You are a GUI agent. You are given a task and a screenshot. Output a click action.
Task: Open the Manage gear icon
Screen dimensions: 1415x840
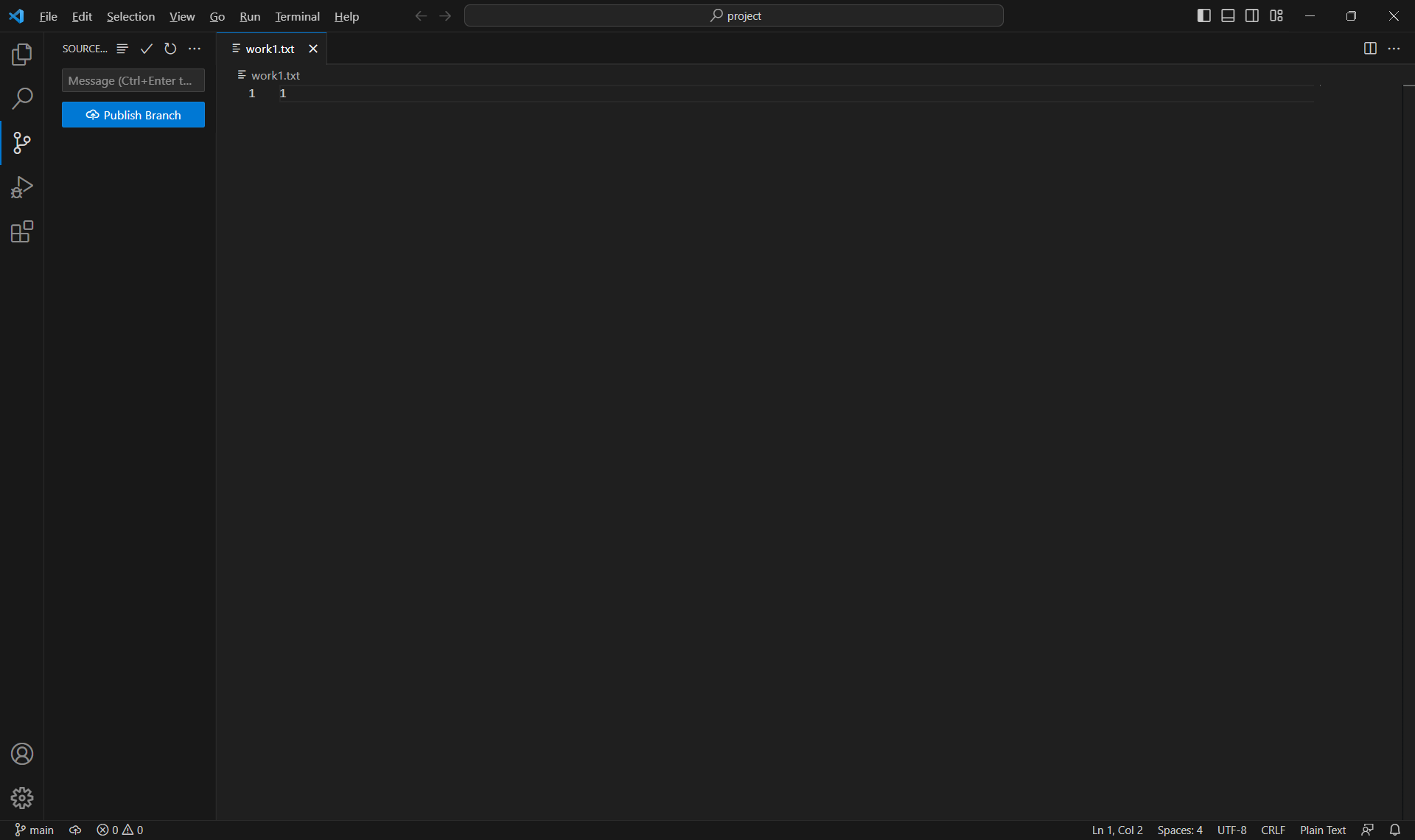pyautogui.click(x=22, y=798)
